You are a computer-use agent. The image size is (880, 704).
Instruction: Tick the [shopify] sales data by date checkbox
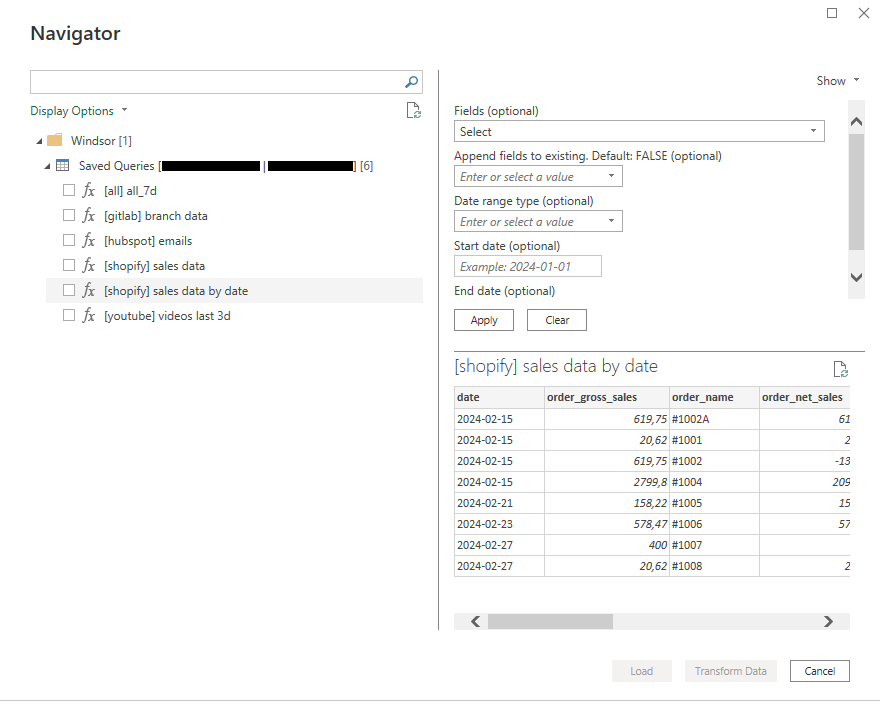point(69,289)
